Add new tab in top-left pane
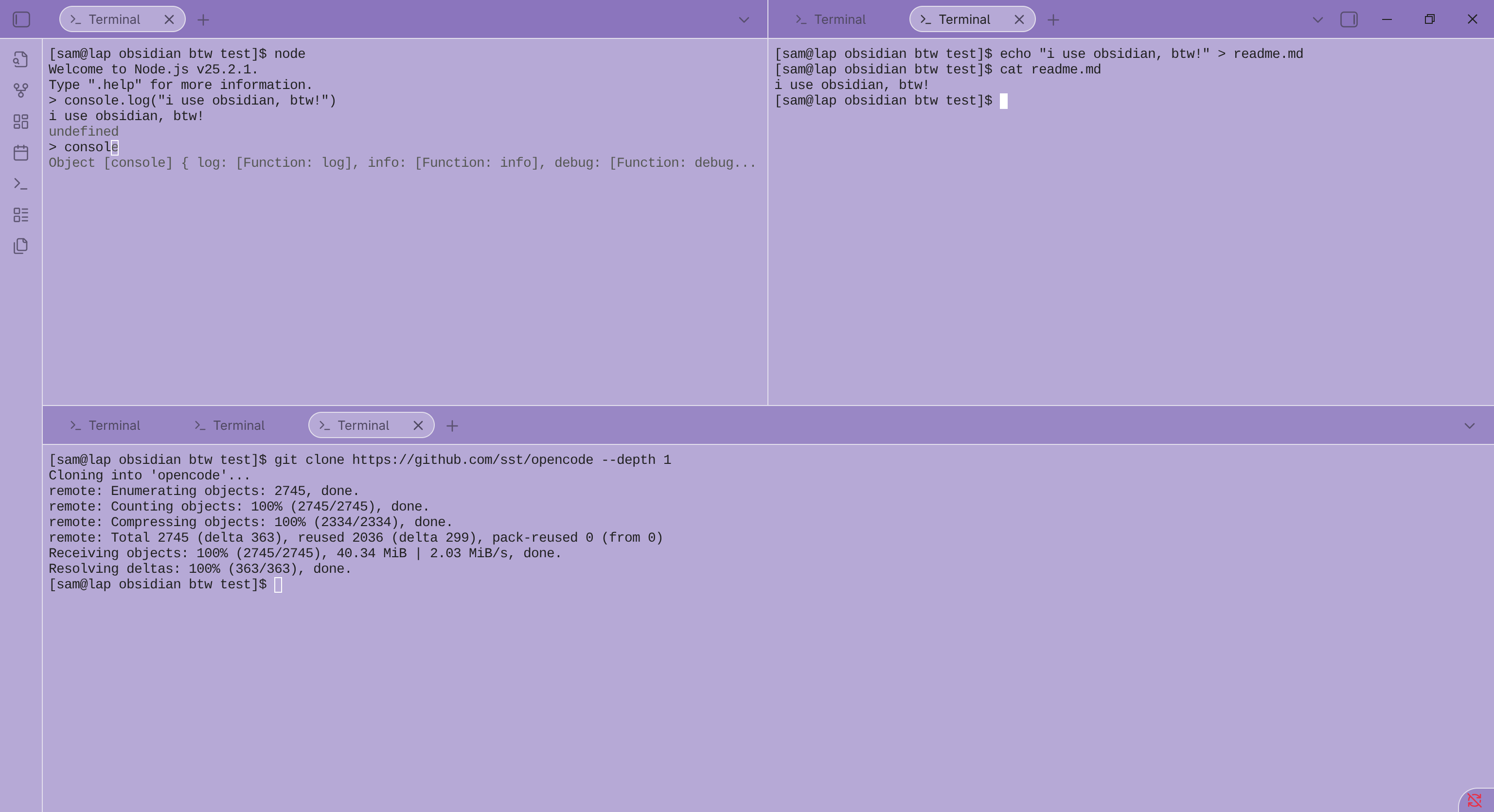 click(x=203, y=20)
